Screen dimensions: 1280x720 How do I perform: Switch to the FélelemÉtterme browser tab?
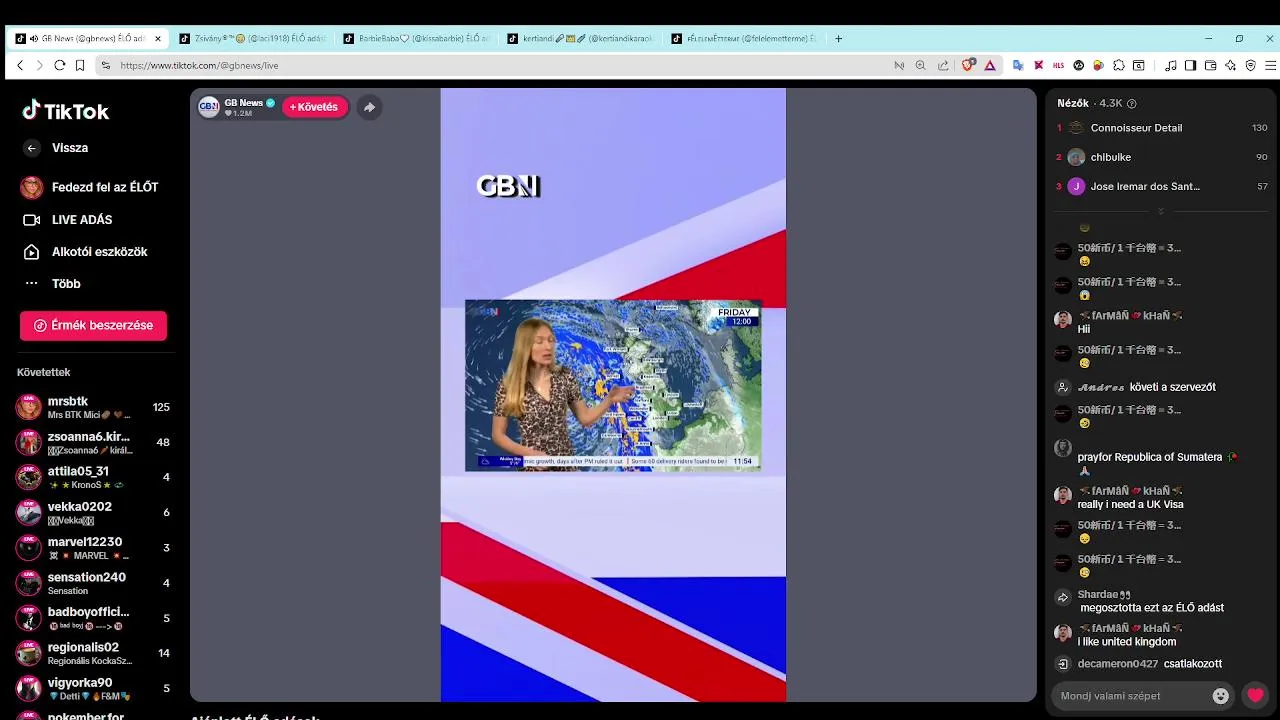point(744,39)
